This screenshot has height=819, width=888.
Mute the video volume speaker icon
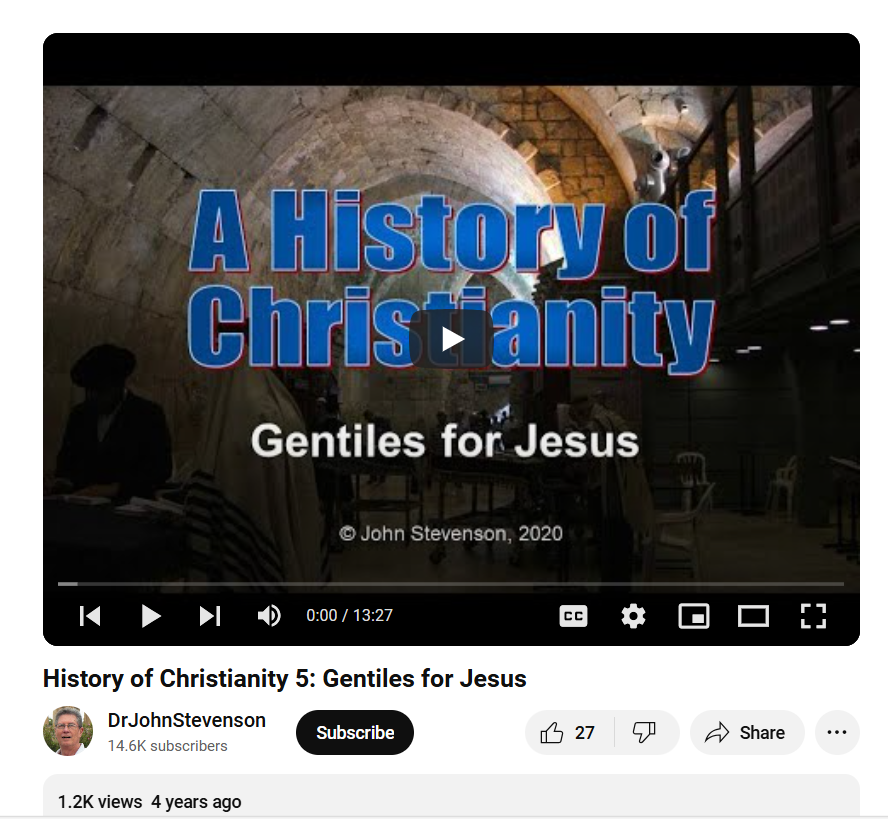pyautogui.click(x=269, y=616)
